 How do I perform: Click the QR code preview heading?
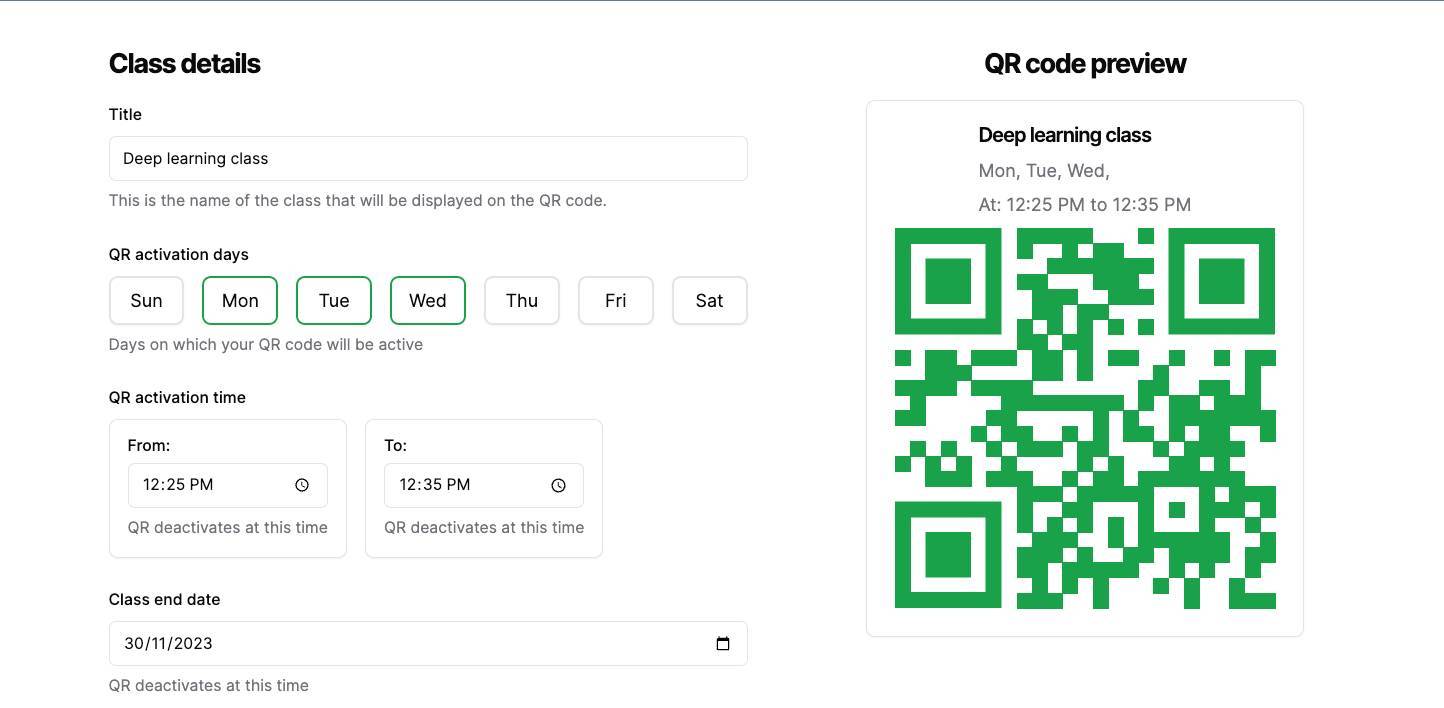coord(1085,63)
